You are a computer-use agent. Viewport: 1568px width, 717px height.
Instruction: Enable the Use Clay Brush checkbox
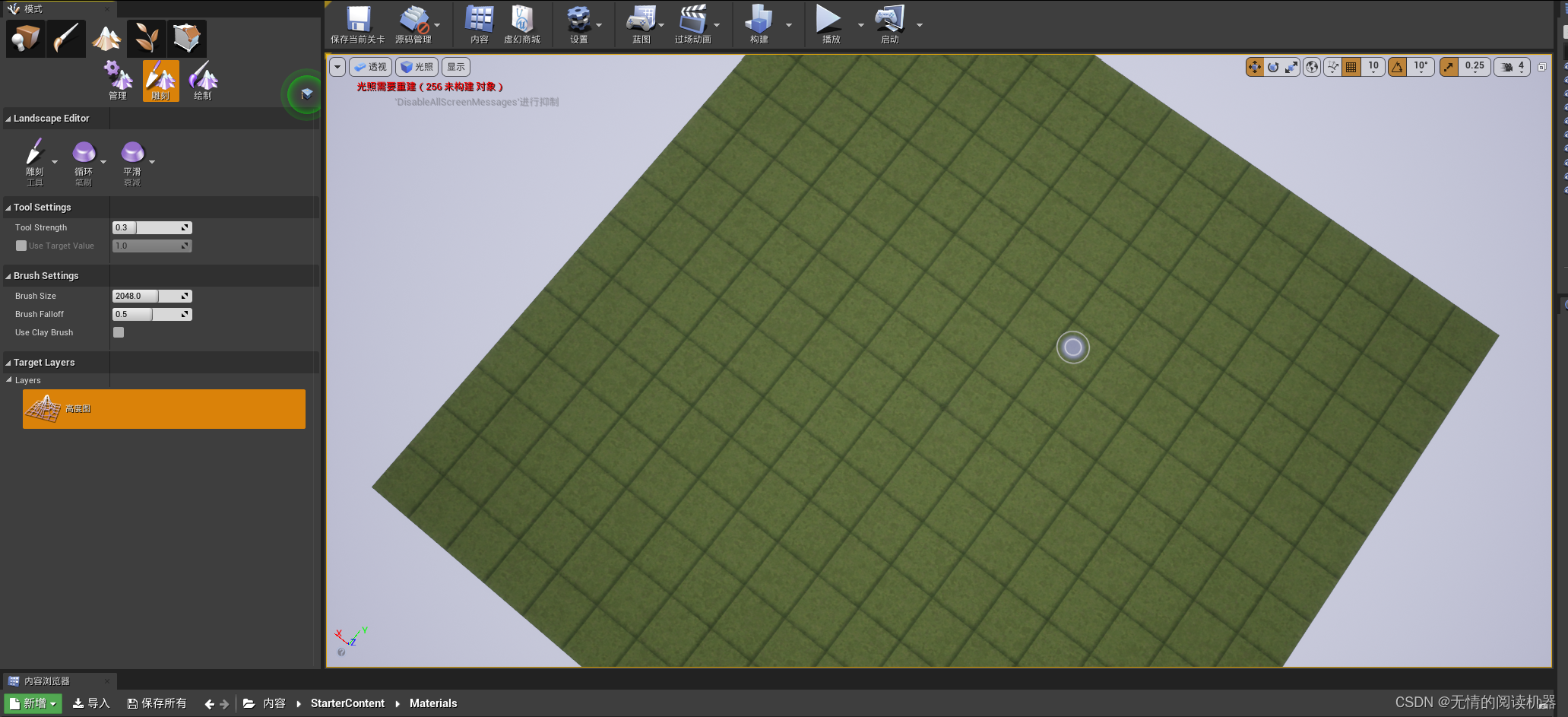click(x=119, y=332)
